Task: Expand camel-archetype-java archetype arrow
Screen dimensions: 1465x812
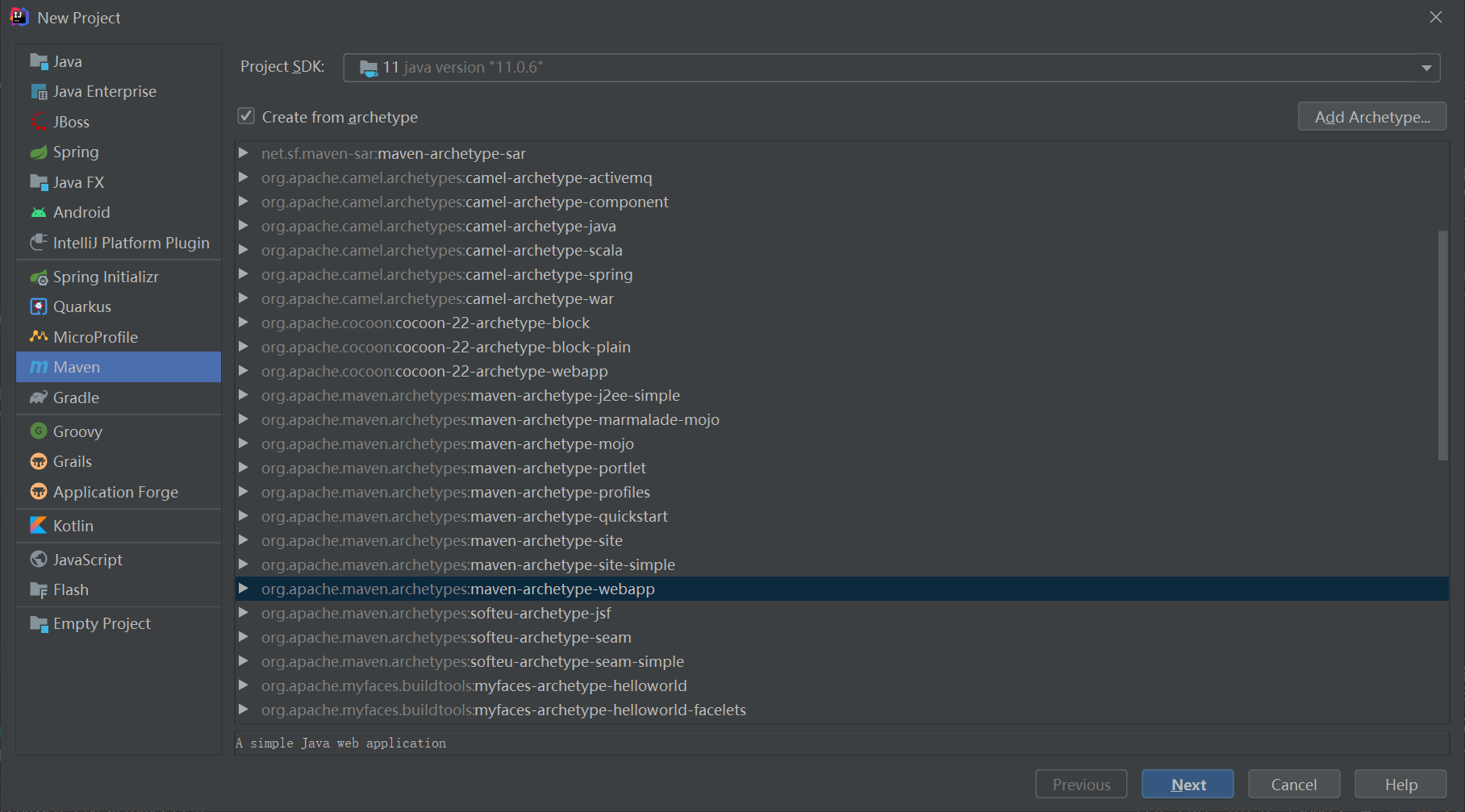Action: coord(243,225)
